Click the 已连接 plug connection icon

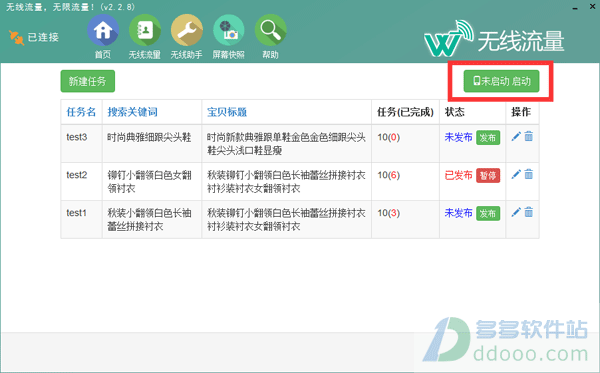[x=16, y=37]
